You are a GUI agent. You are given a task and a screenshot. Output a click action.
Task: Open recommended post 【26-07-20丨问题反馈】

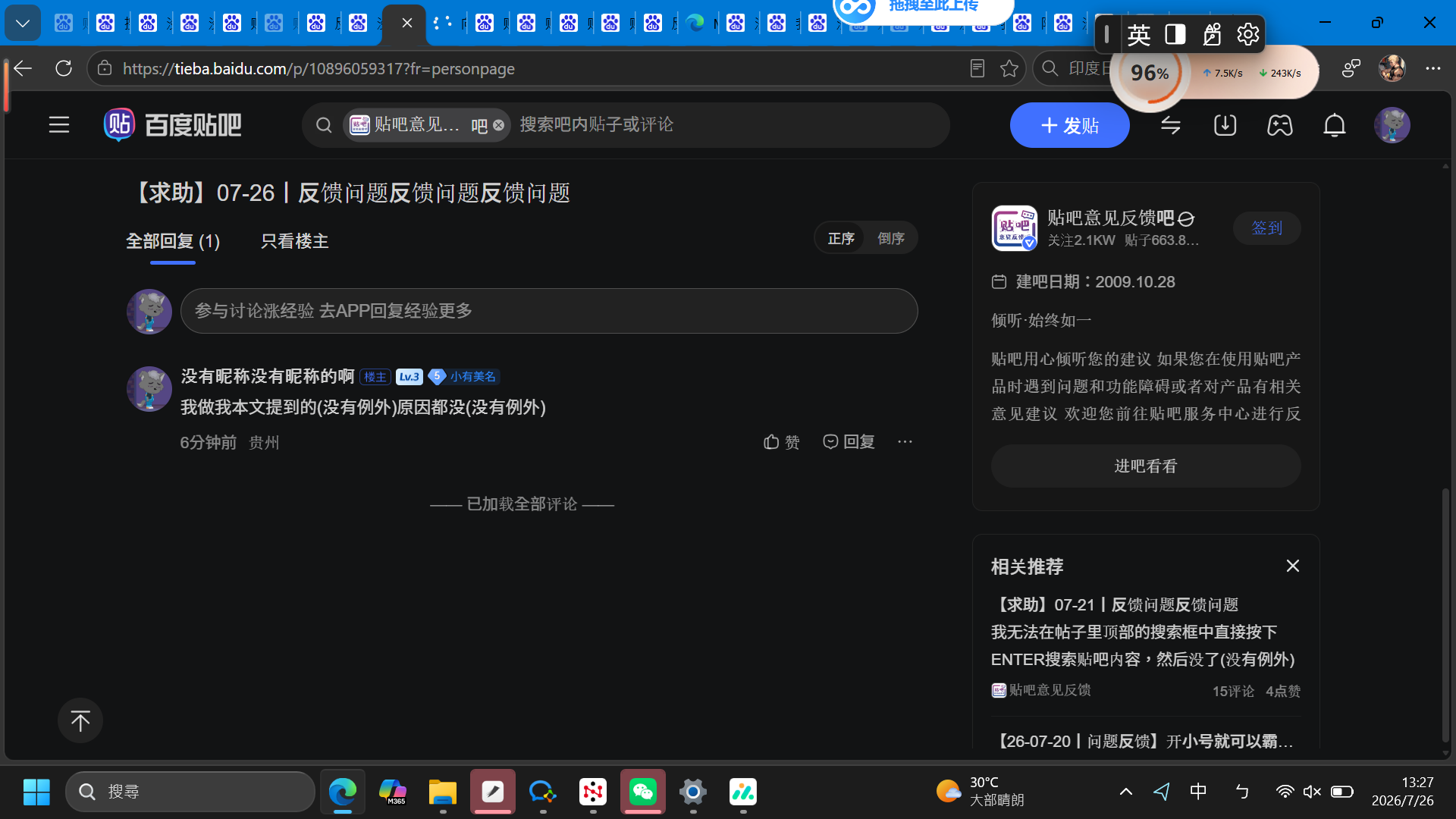coord(1142,741)
